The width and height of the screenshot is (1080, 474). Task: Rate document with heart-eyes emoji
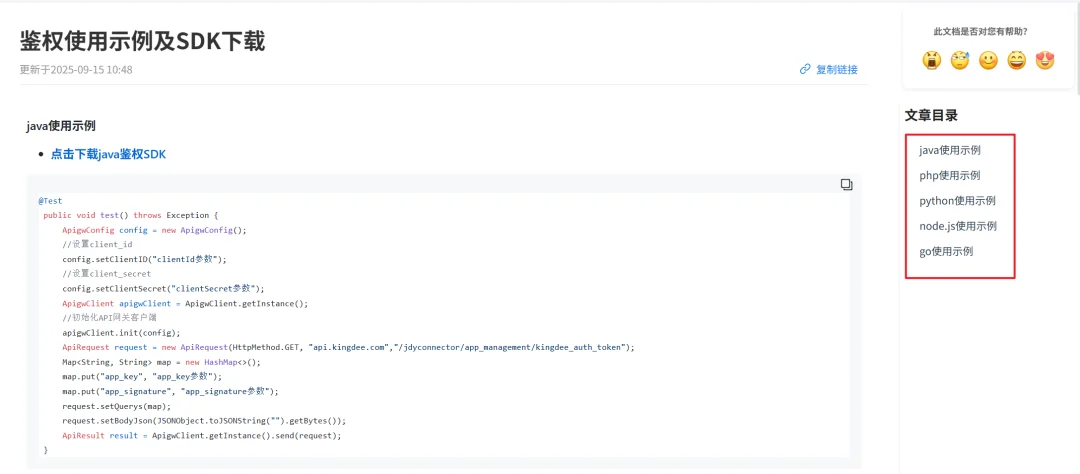pos(1045,61)
